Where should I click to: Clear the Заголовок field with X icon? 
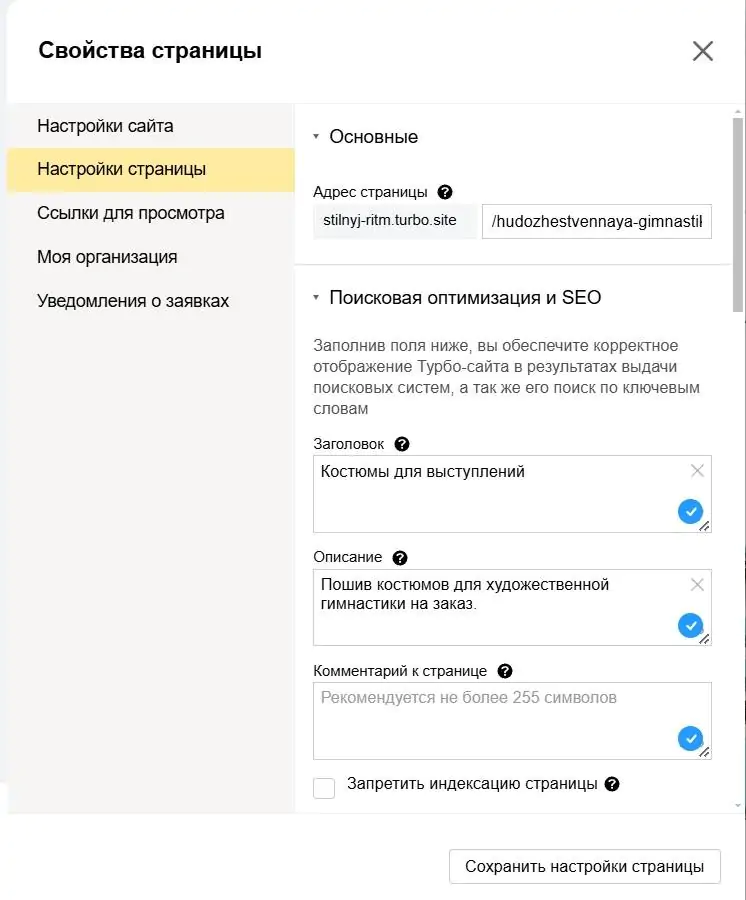(x=697, y=471)
